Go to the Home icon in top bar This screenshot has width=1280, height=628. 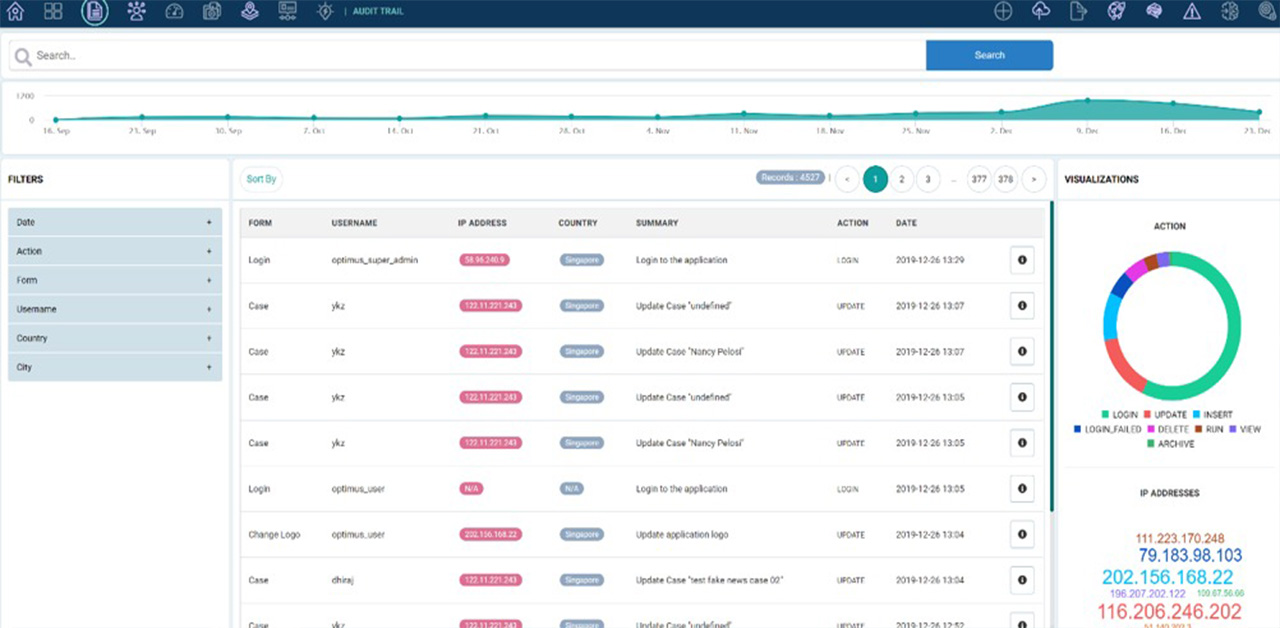pyautogui.click(x=15, y=11)
